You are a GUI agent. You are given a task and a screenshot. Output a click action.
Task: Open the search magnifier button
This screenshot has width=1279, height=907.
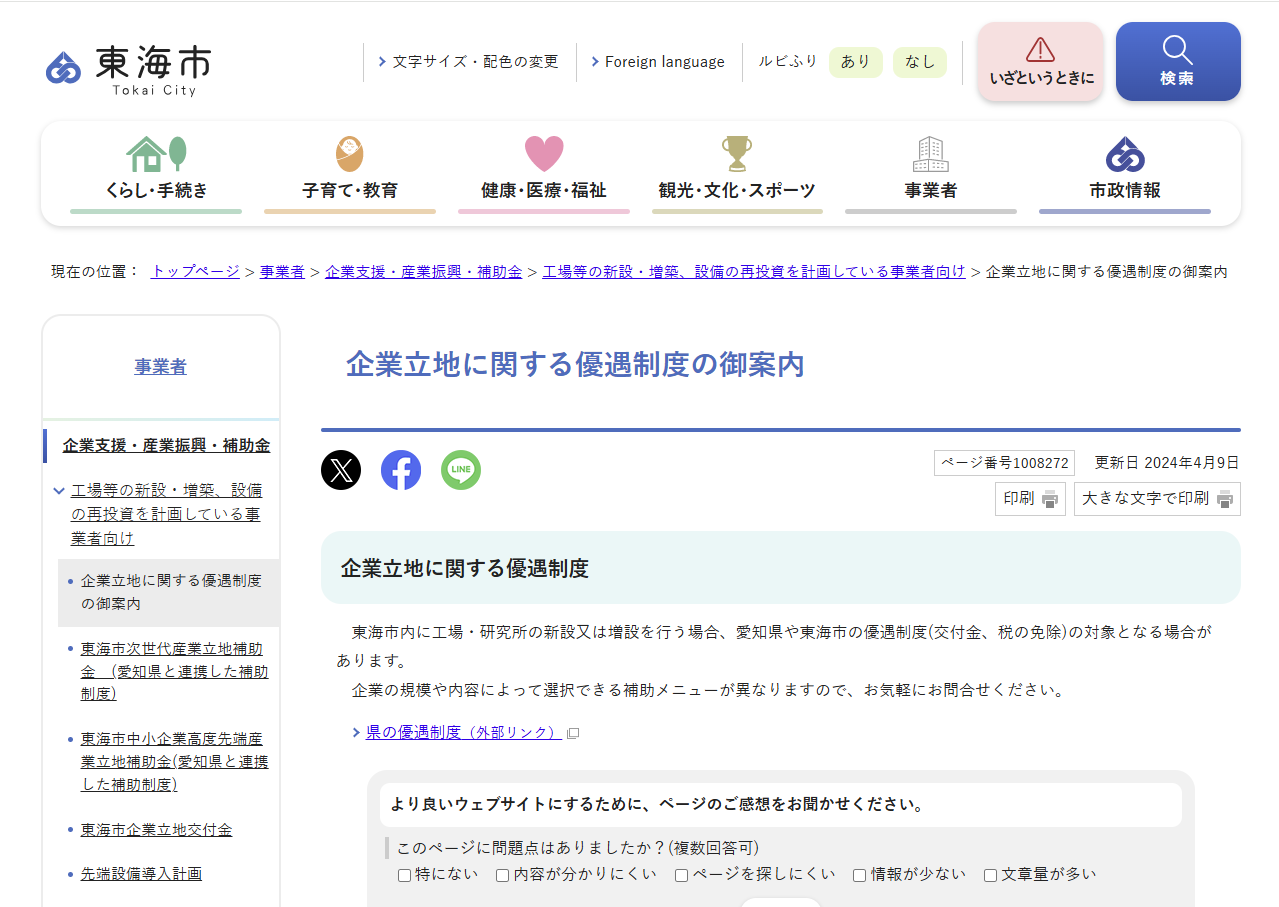click(1178, 62)
